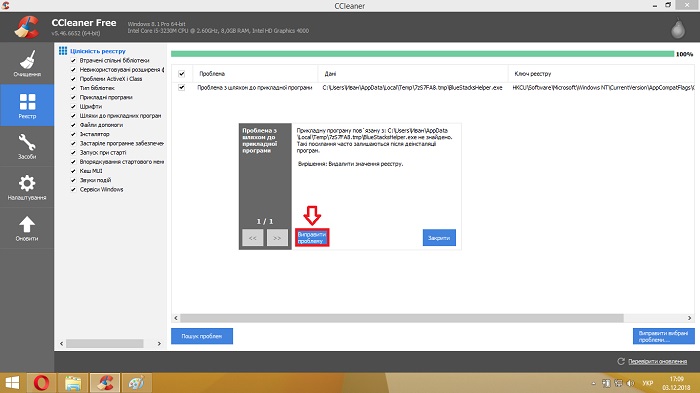Click the Невикористовувані розширення label

(x=121, y=70)
